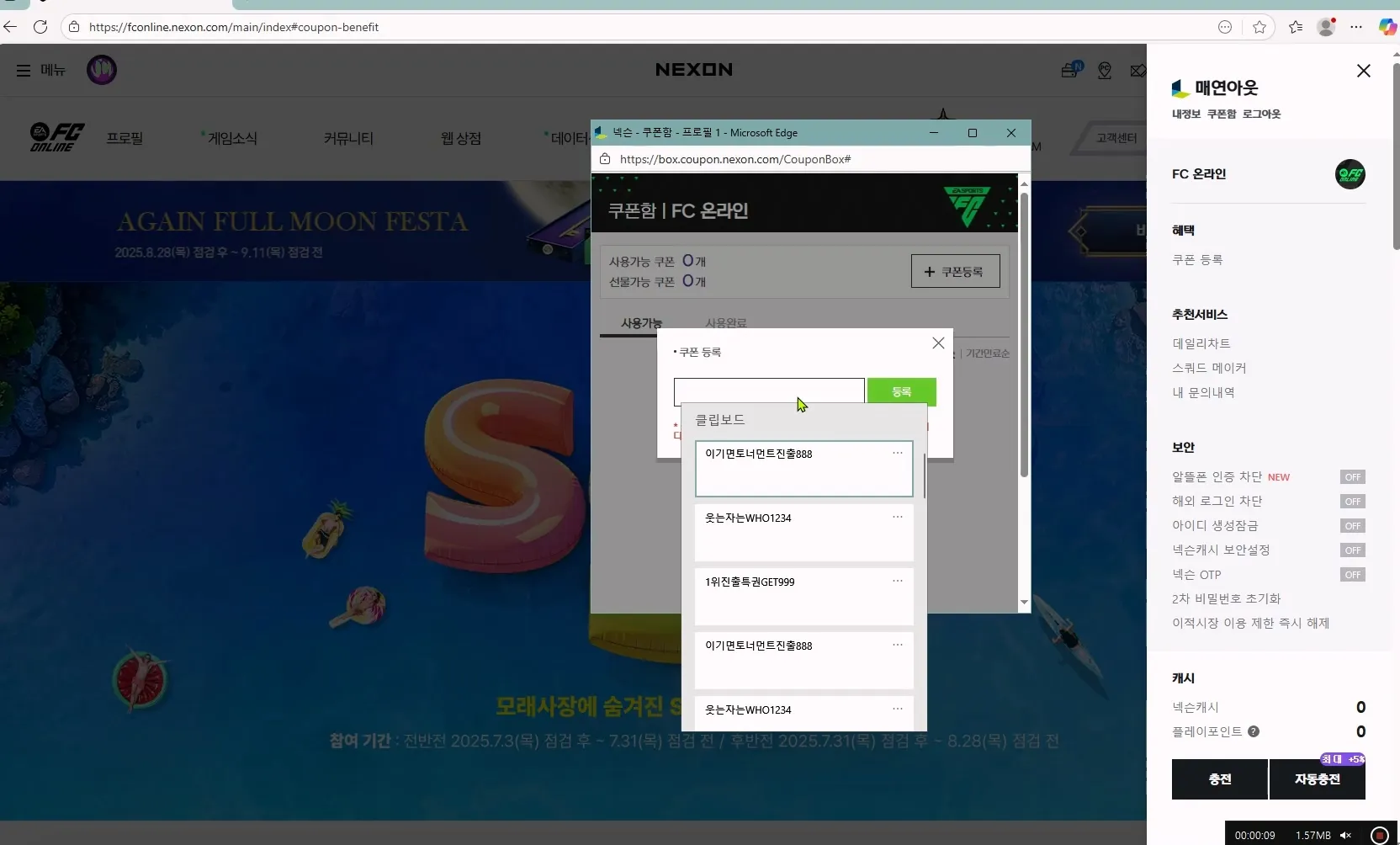This screenshot has height=845, width=1400.
Task: Click the coupon popup scrollbar down arrow
Action: point(1024,602)
